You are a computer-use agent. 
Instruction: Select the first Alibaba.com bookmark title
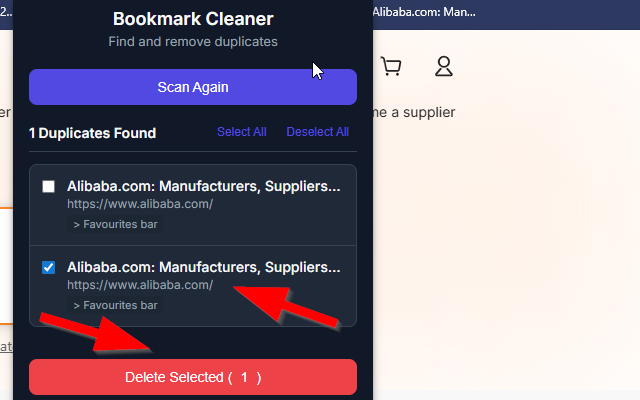pyautogui.click(x=203, y=186)
